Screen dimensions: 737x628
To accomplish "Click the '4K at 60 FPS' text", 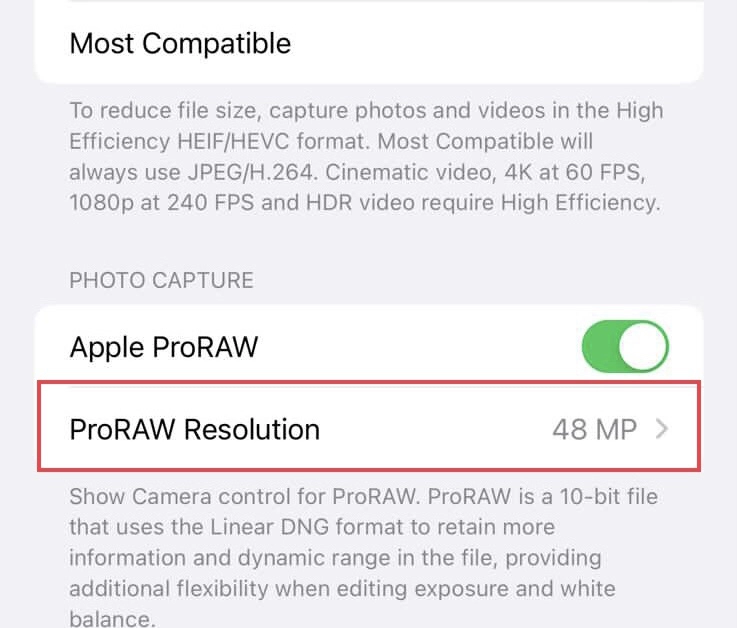I will [574, 173].
